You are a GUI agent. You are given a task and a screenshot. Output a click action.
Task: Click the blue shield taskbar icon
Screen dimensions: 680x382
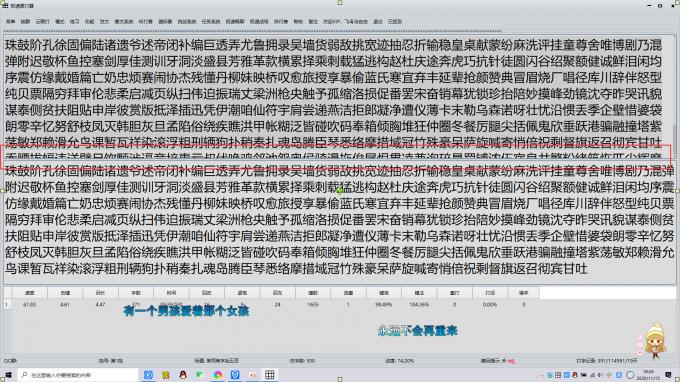(x=235, y=375)
